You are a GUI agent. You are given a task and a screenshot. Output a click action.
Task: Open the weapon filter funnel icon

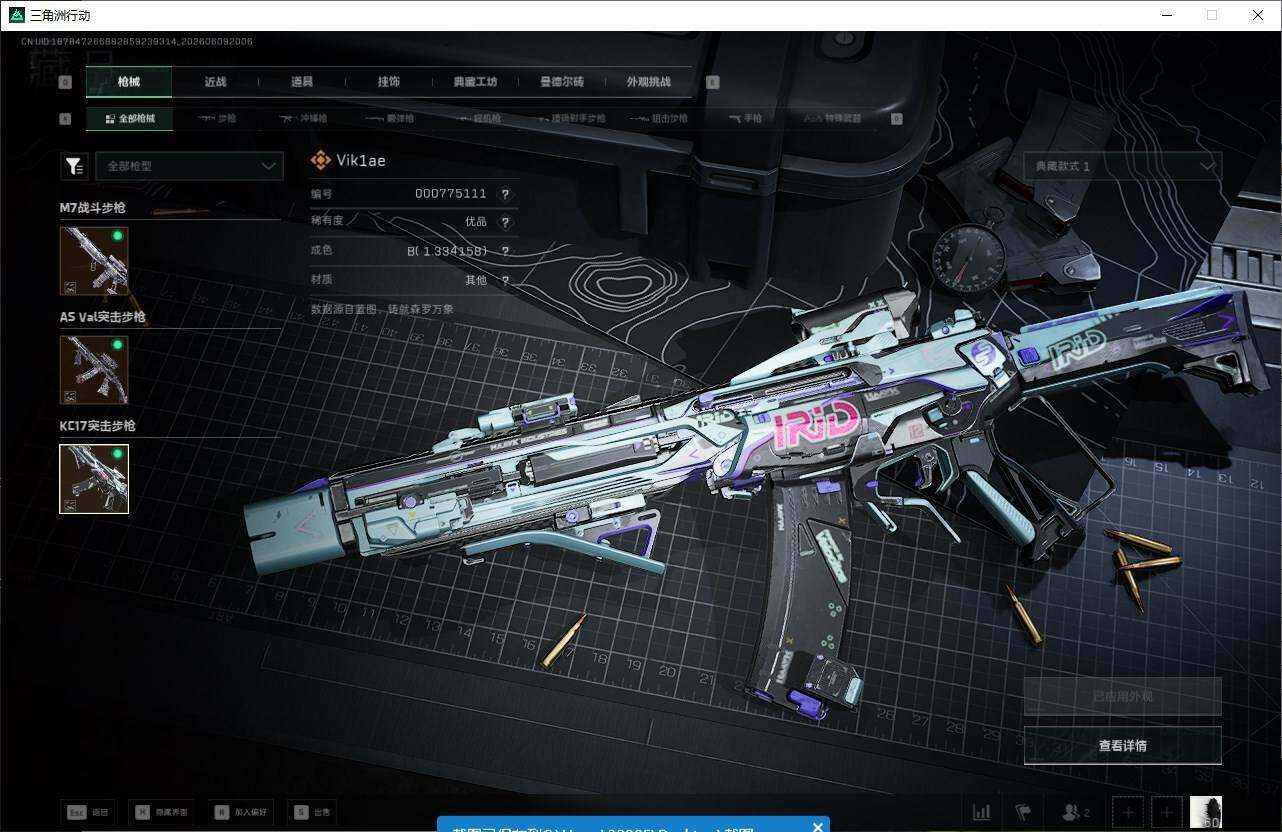[74, 166]
